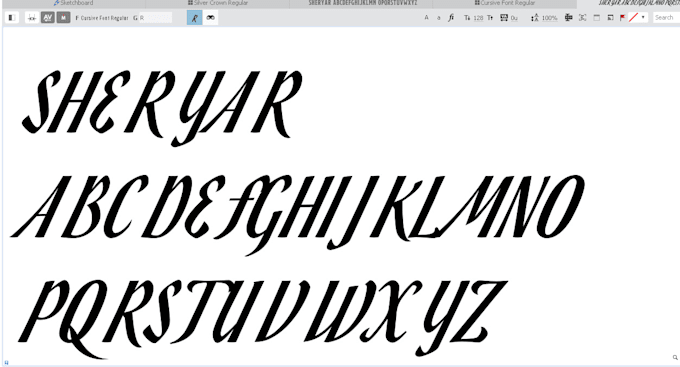Click the glyph O in second row
The height and width of the screenshot is (367, 680).
(x=561, y=206)
